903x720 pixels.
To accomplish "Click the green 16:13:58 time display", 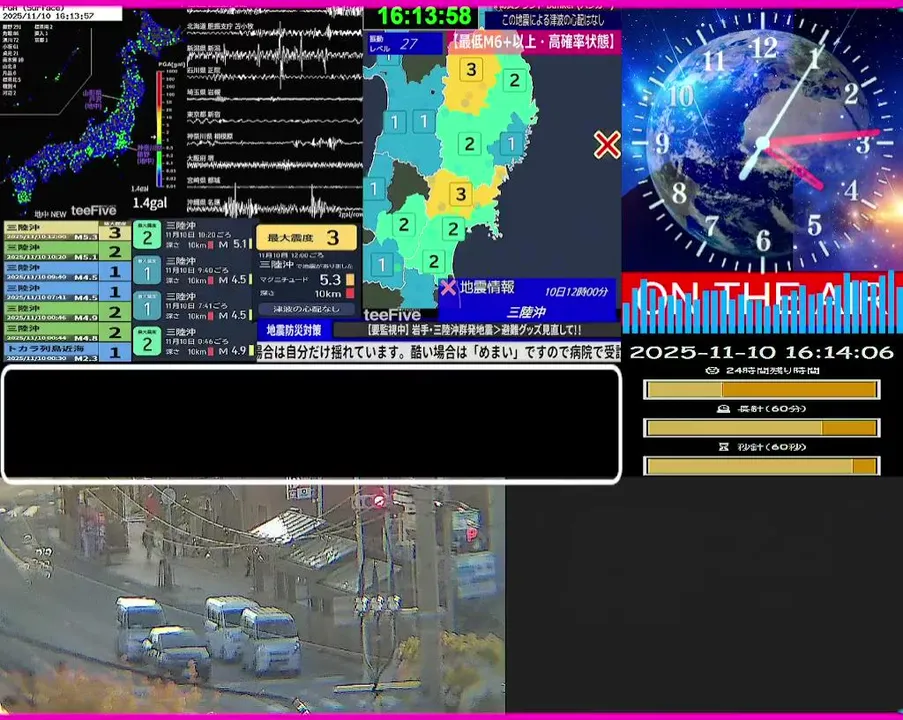I will [424, 16].
